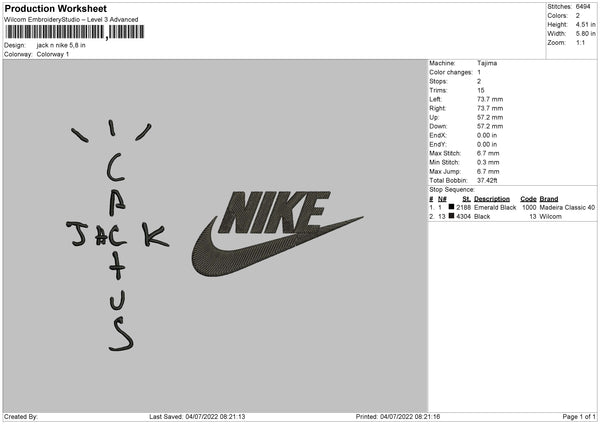600x424 pixels.
Task: Click the 'Page 1 of 1' footer text
Action: pyautogui.click(x=579, y=417)
